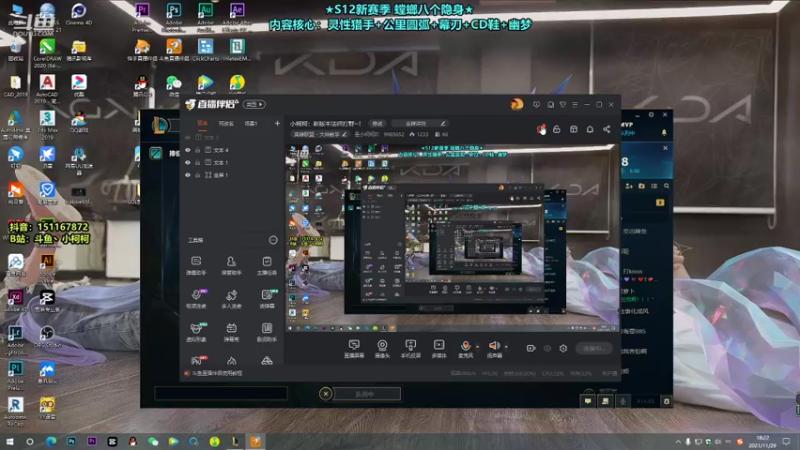Click the stream preview area

453,238
